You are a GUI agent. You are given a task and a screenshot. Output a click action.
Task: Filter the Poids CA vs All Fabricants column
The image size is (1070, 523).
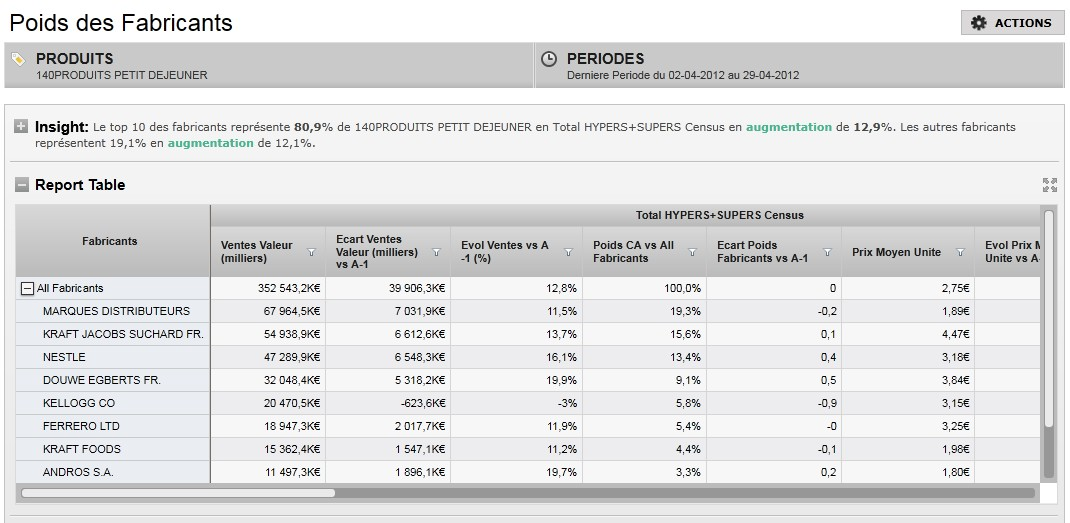point(693,252)
